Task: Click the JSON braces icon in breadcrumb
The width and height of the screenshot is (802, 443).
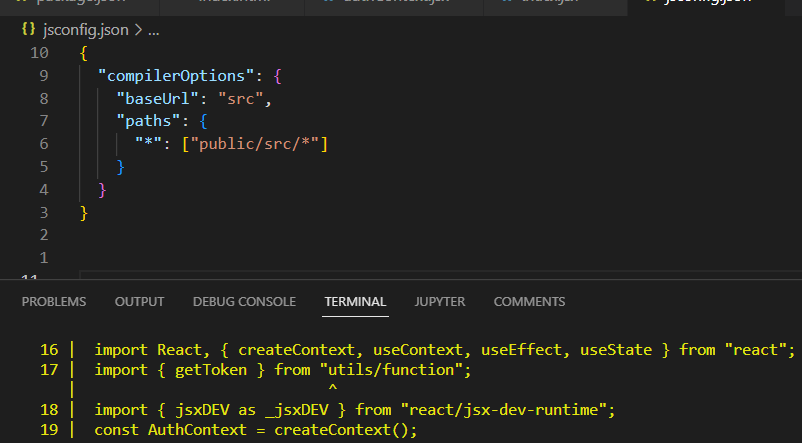Action: pyautogui.click(x=27, y=31)
